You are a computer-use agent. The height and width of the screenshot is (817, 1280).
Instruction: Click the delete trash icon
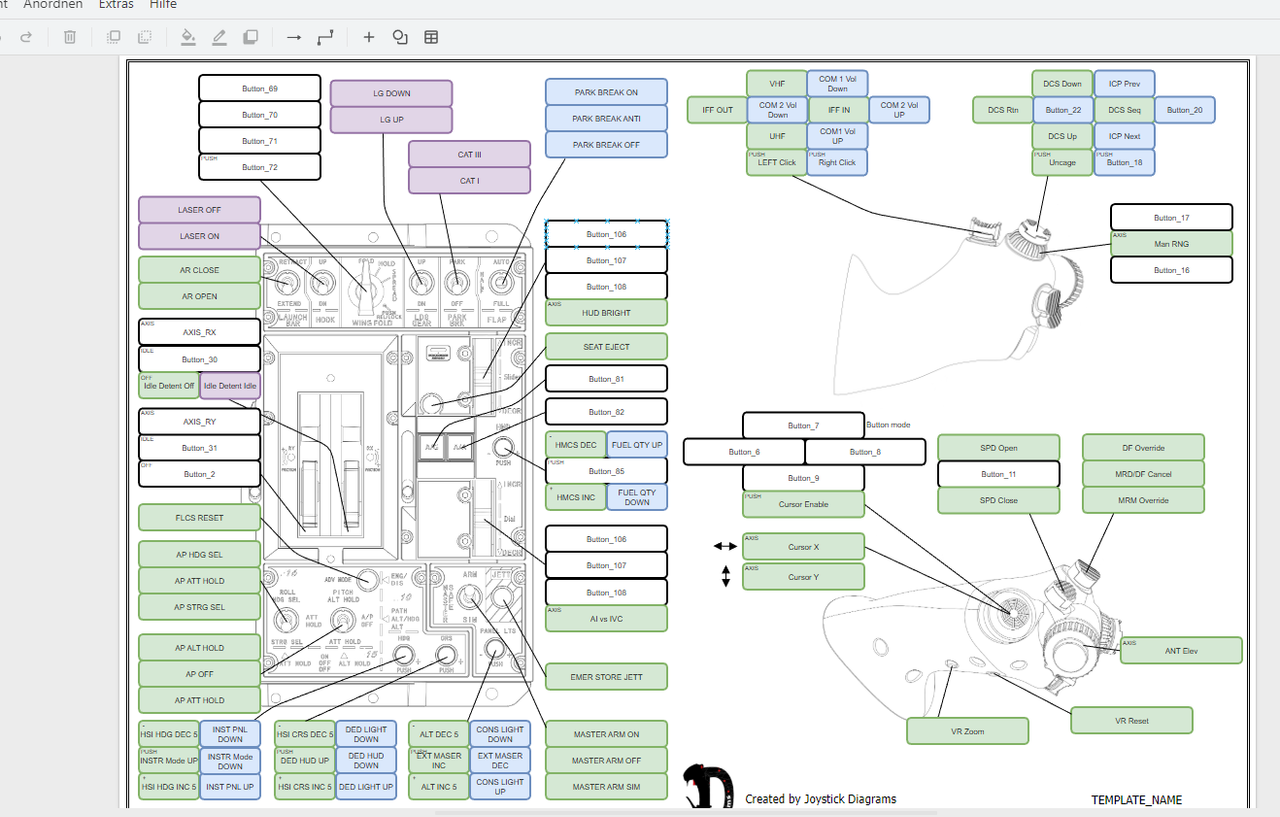click(x=70, y=37)
